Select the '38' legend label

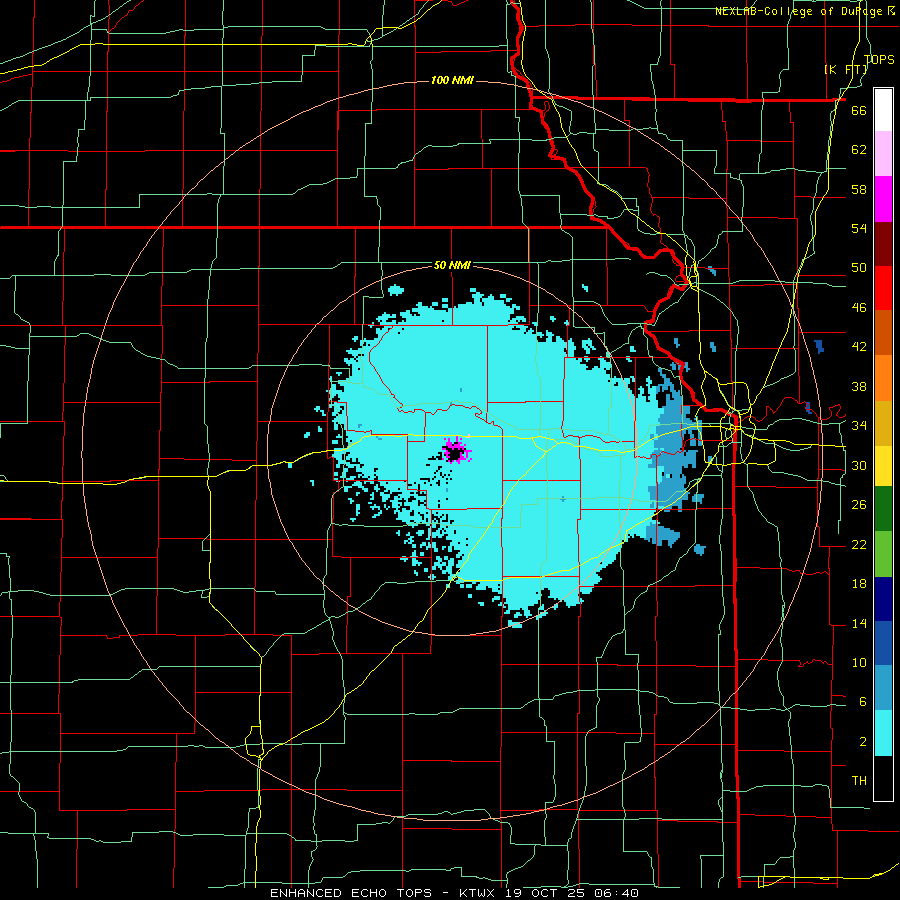coord(859,386)
